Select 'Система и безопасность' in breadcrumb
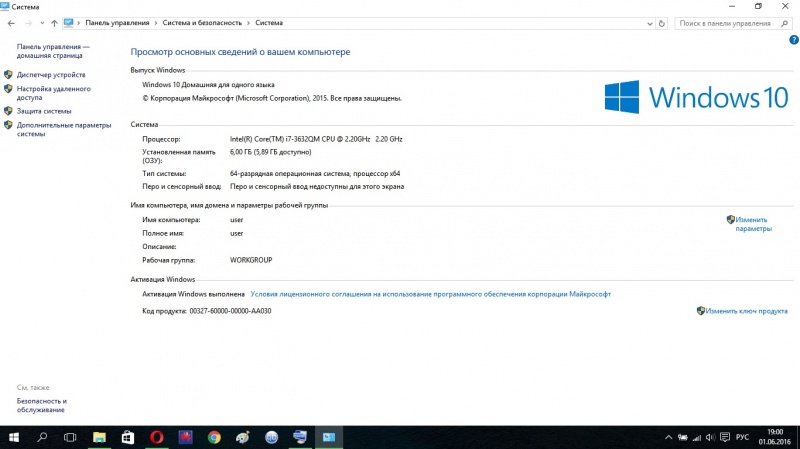The width and height of the screenshot is (800, 449). coord(202,23)
